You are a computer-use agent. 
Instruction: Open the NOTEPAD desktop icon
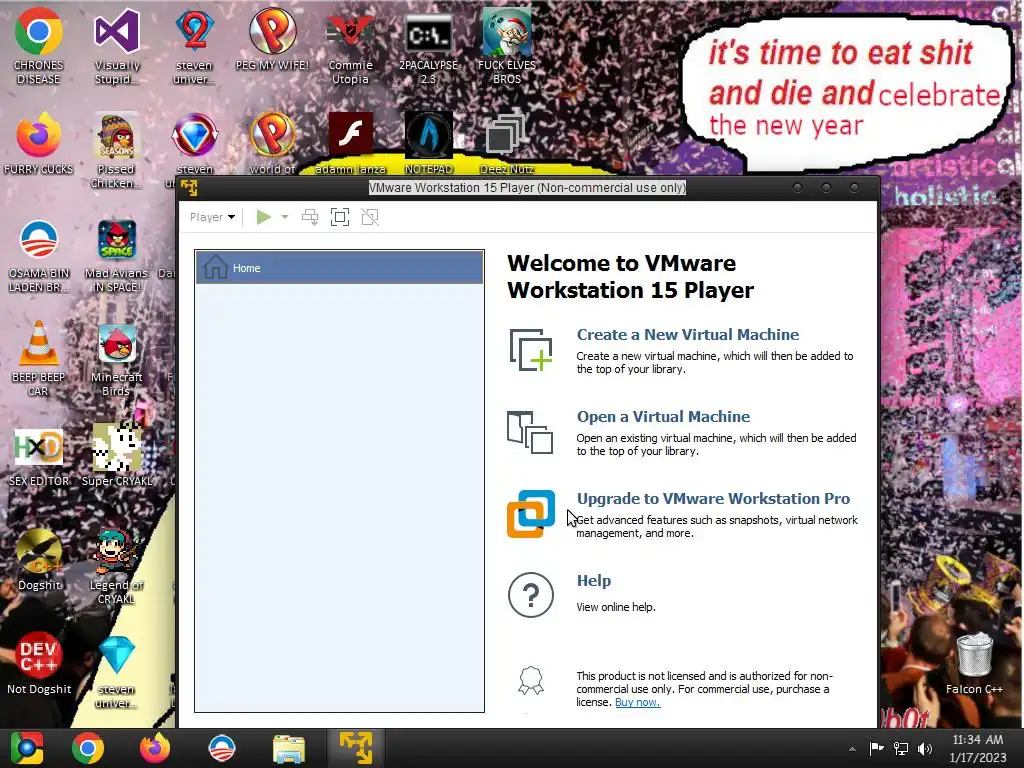pyautogui.click(x=428, y=142)
